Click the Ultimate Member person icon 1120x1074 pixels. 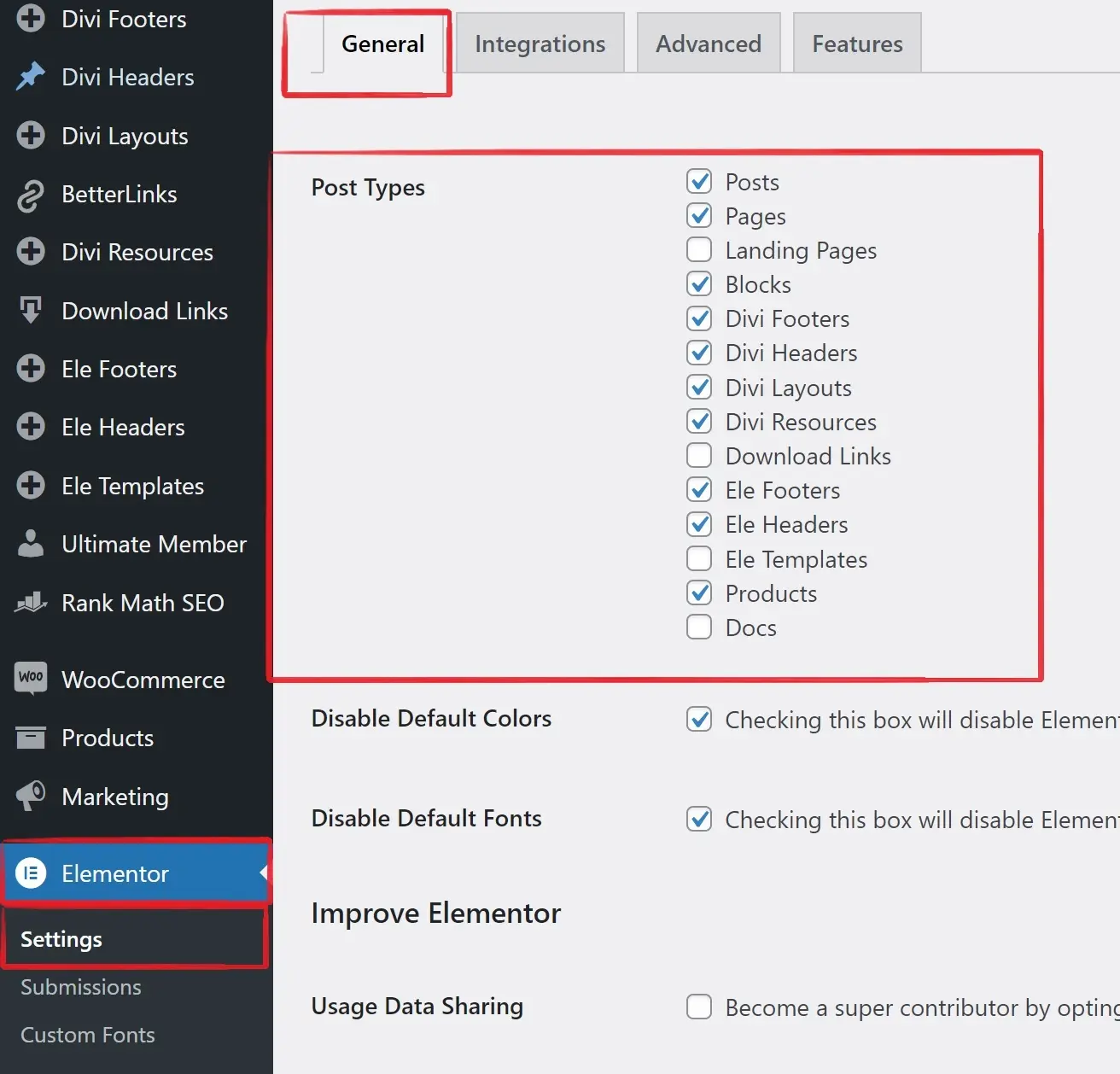31,544
